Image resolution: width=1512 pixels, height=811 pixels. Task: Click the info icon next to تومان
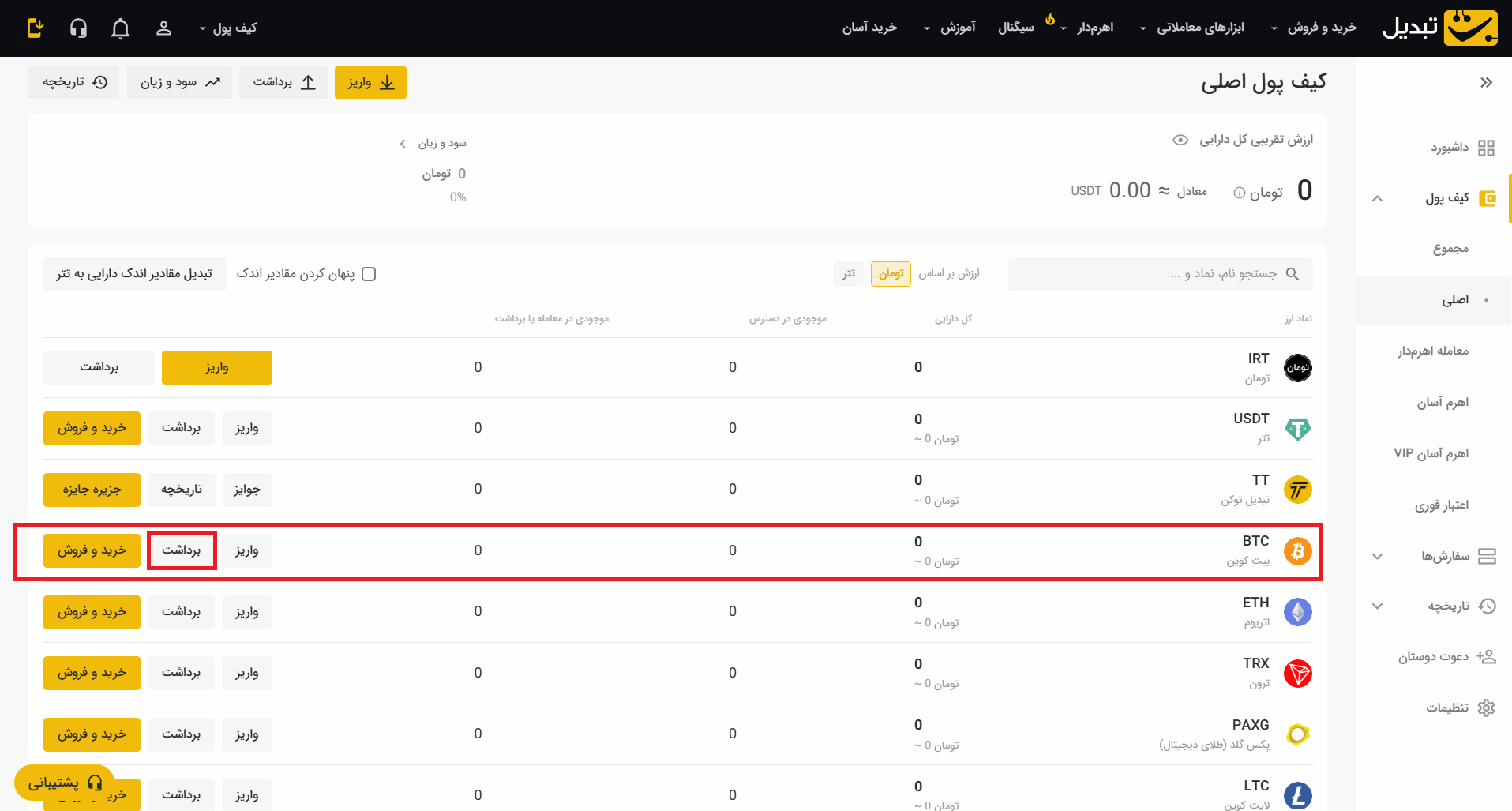coord(1240,193)
